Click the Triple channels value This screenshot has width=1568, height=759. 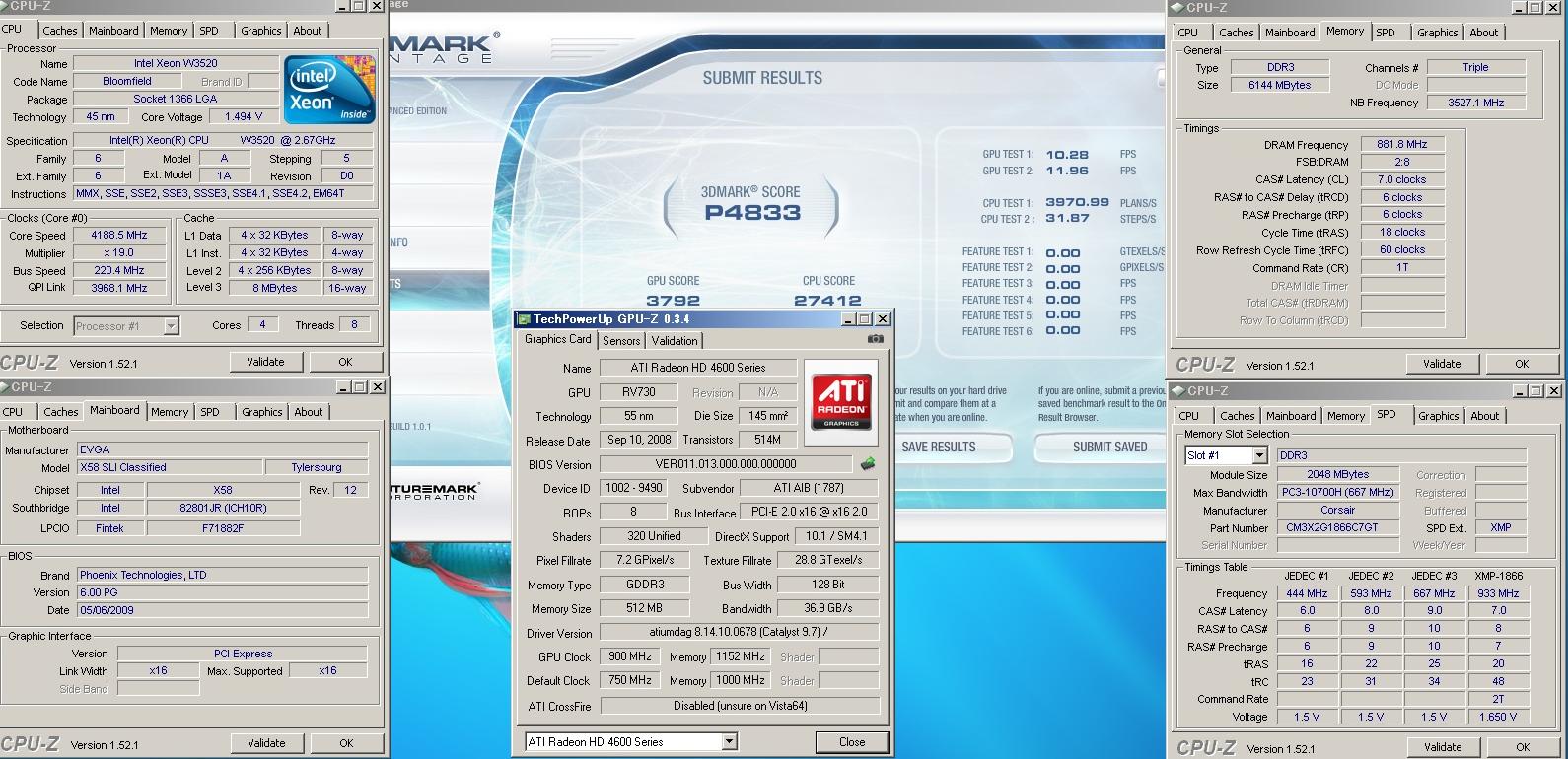[x=1475, y=68]
